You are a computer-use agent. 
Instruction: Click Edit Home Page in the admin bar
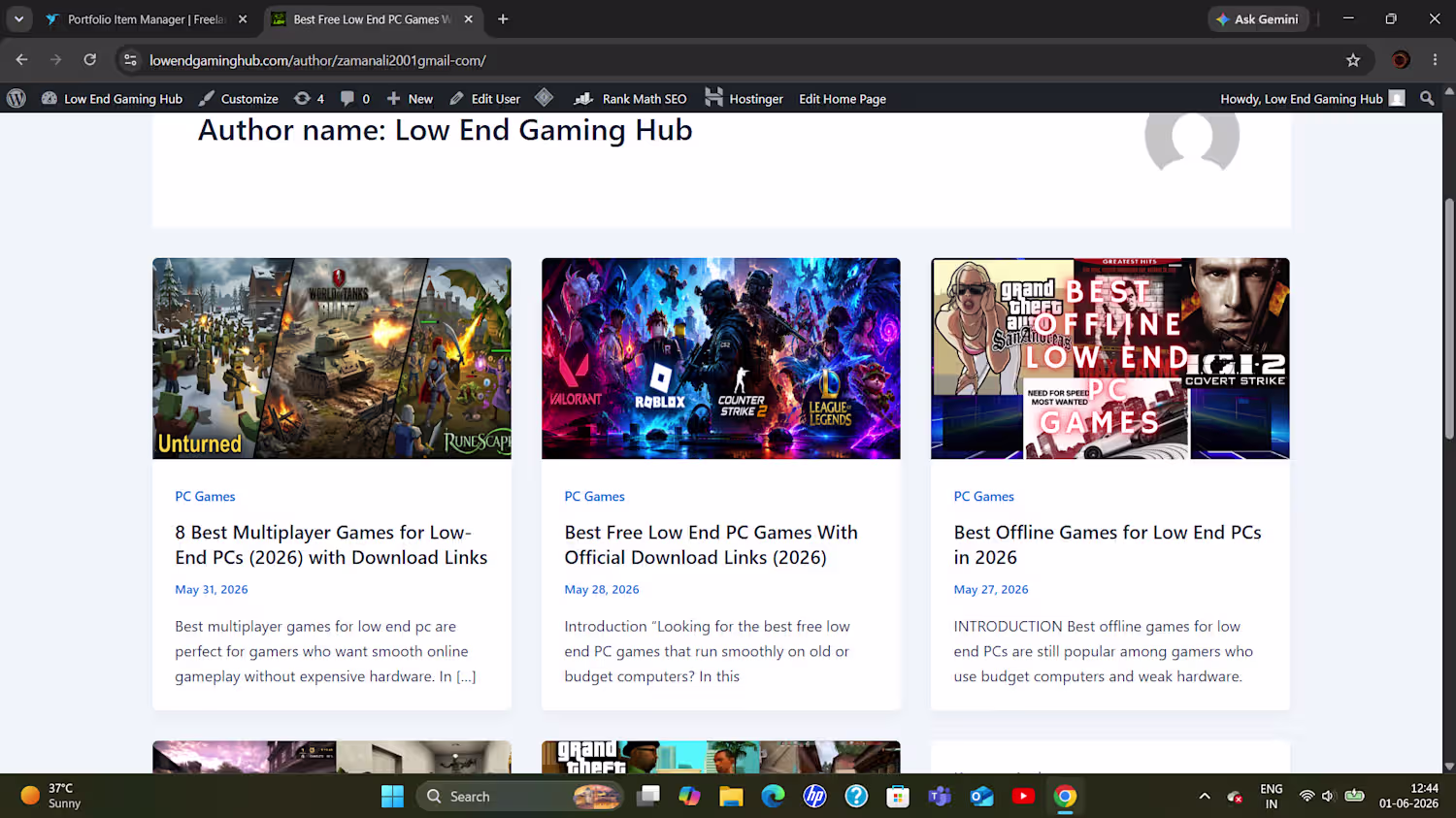point(843,99)
